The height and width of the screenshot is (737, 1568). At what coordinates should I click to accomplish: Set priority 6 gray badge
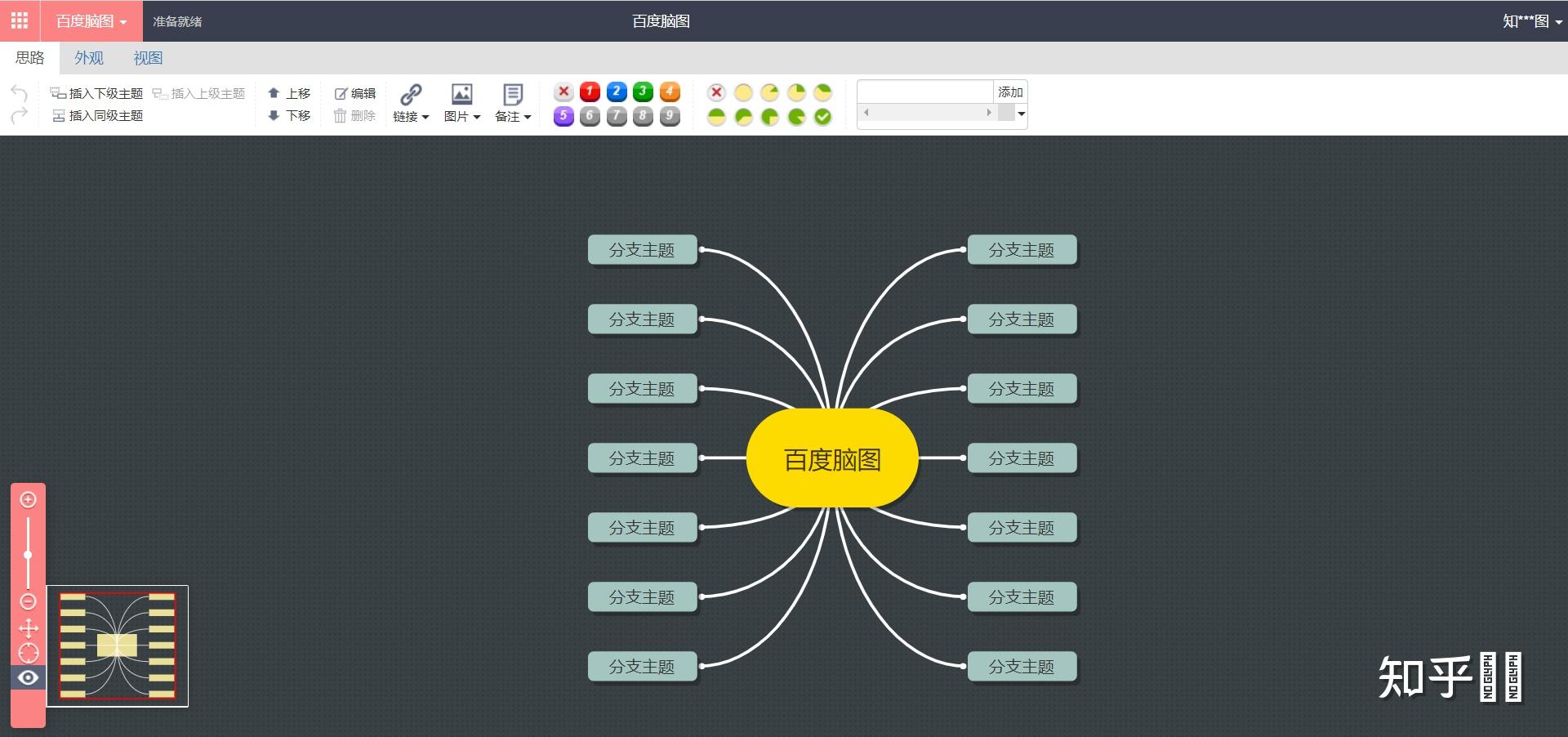pos(590,116)
